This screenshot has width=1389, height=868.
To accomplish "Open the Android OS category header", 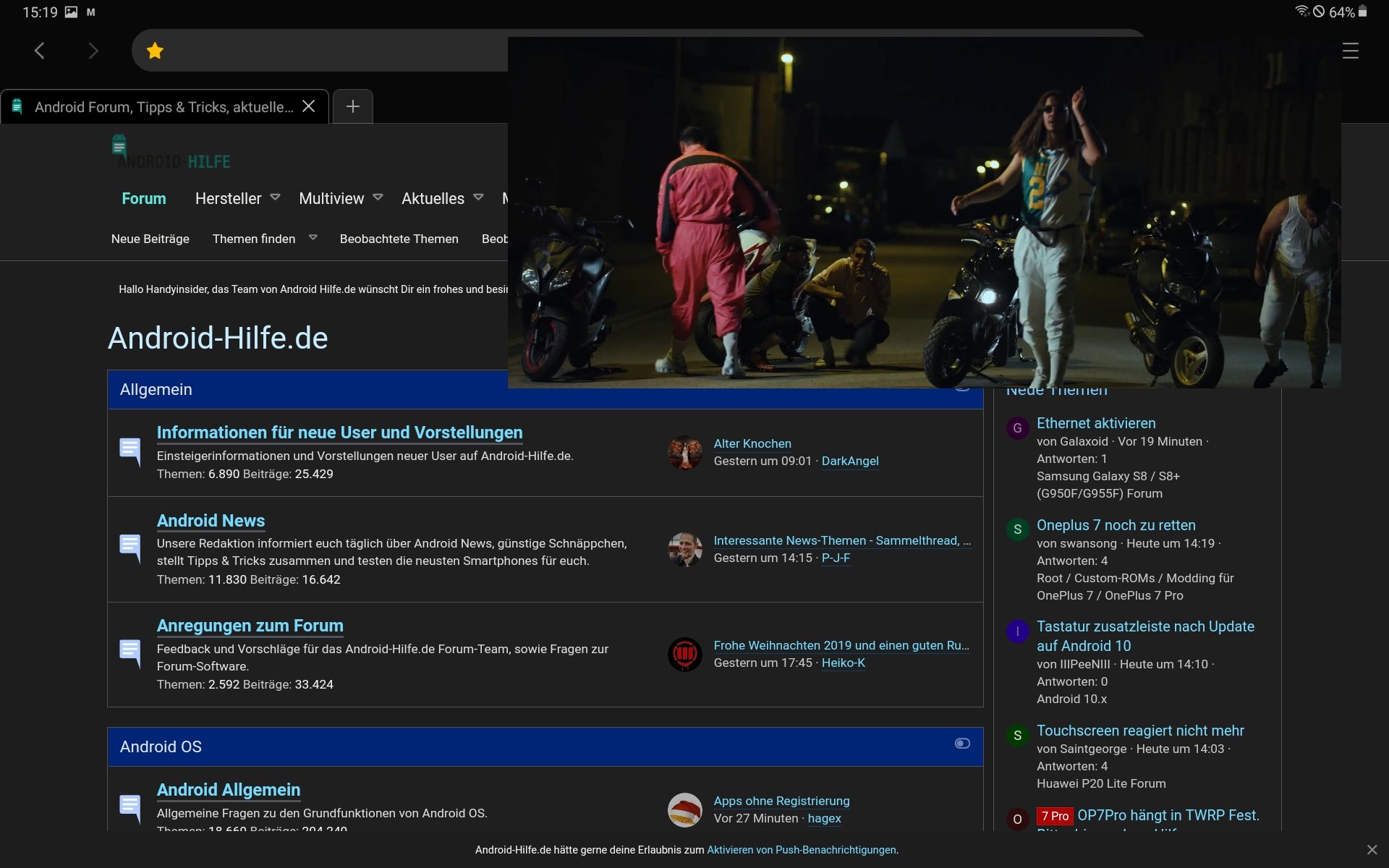I will pyautogui.click(x=161, y=746).
